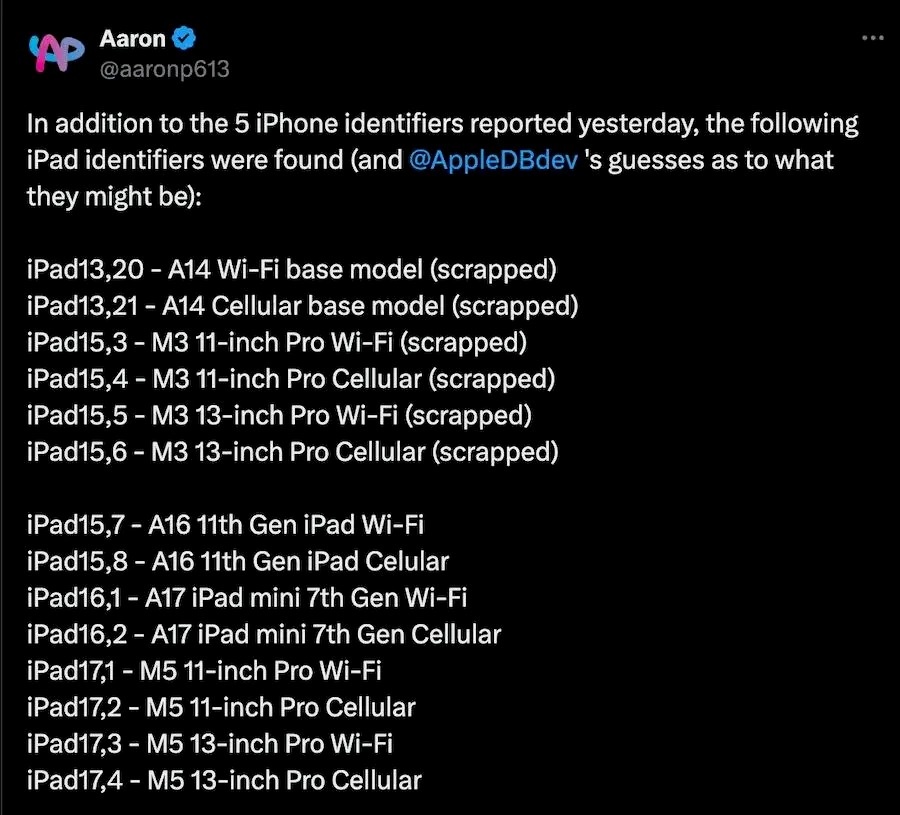Click the iPad17,2 M5 11-inch Pro Cellular line
Viewport: 900px width, 815px height.
click(x=221, y=706)
